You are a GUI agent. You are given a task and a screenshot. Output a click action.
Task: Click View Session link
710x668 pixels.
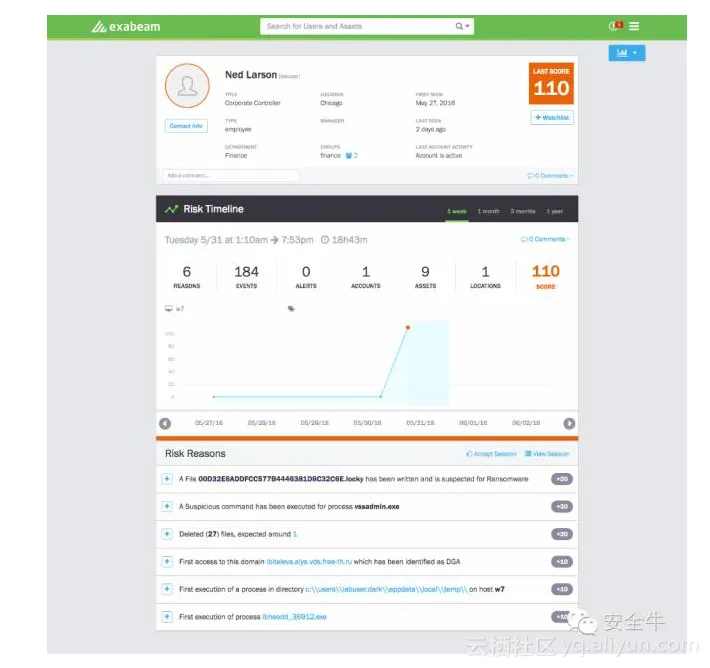coord(547,453)
